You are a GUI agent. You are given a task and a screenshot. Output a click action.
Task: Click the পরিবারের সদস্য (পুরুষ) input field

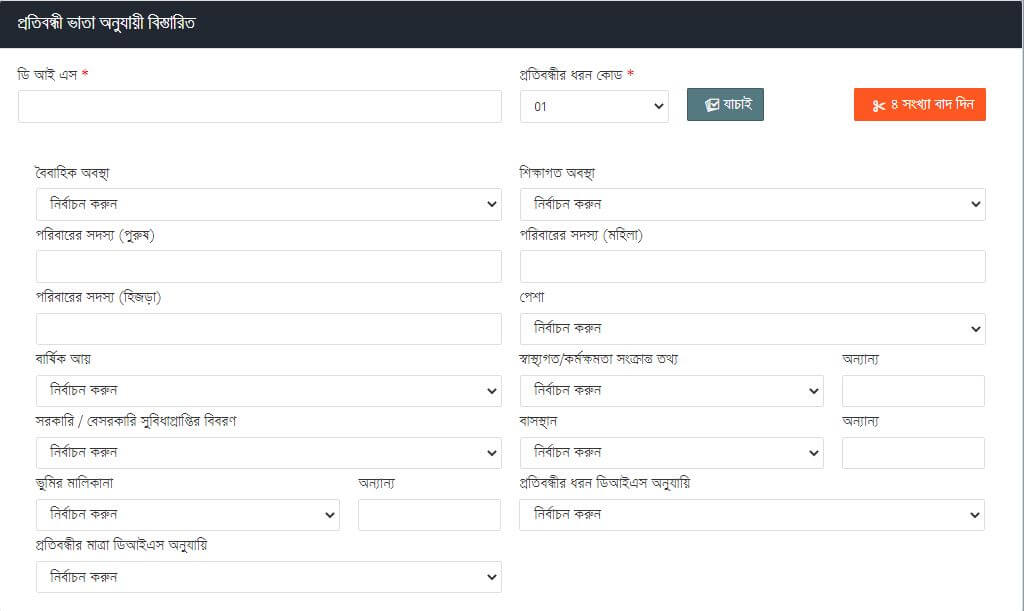268,266
